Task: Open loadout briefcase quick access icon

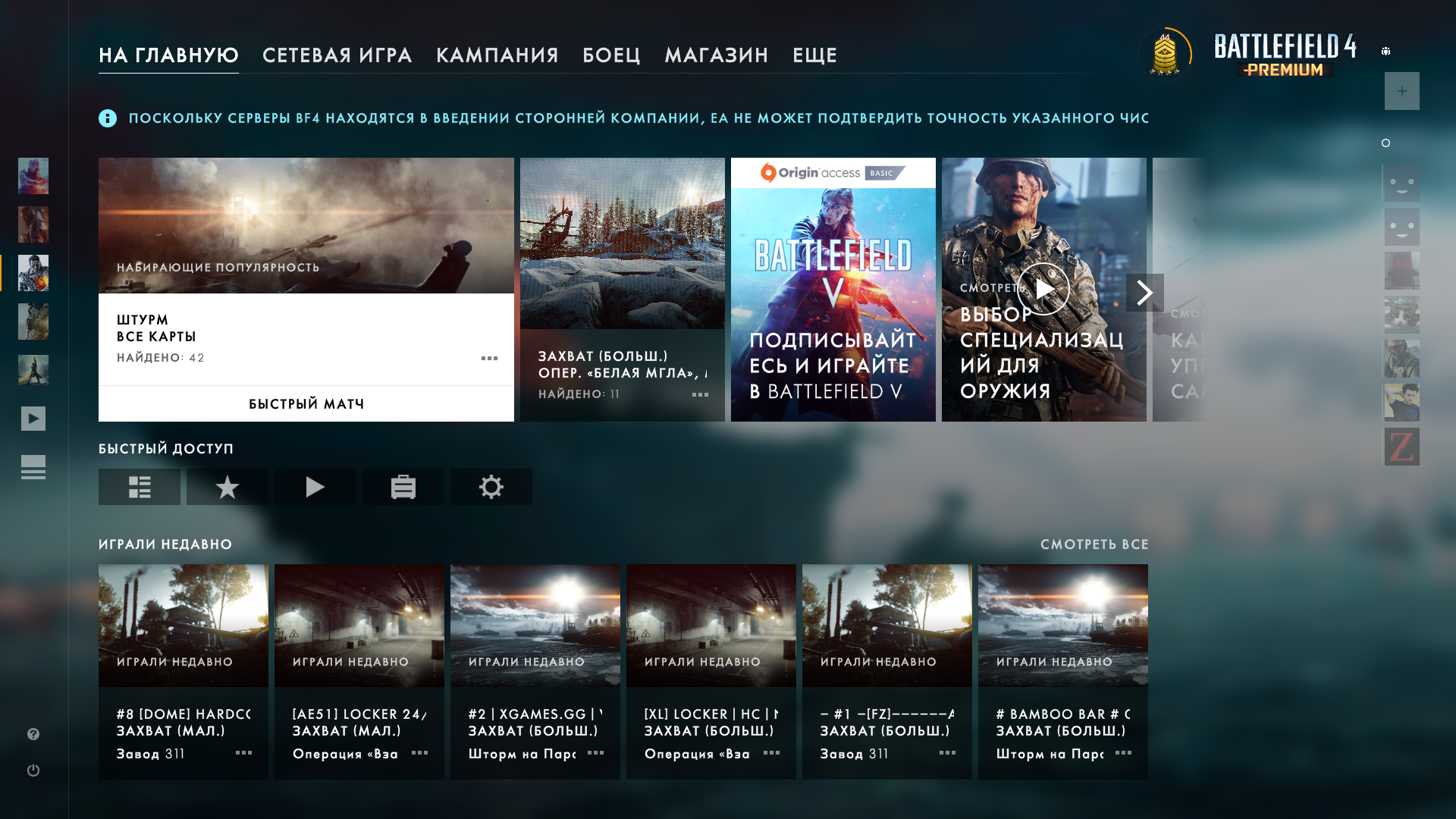Action: 403,487
